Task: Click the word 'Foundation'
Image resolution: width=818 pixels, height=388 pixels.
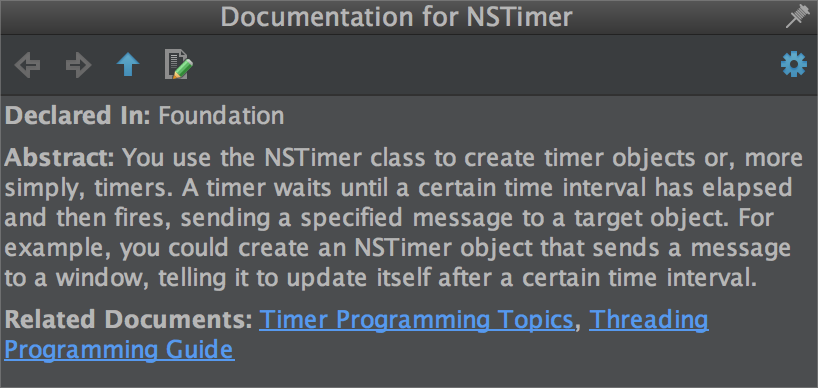Action: coord(221,116)
